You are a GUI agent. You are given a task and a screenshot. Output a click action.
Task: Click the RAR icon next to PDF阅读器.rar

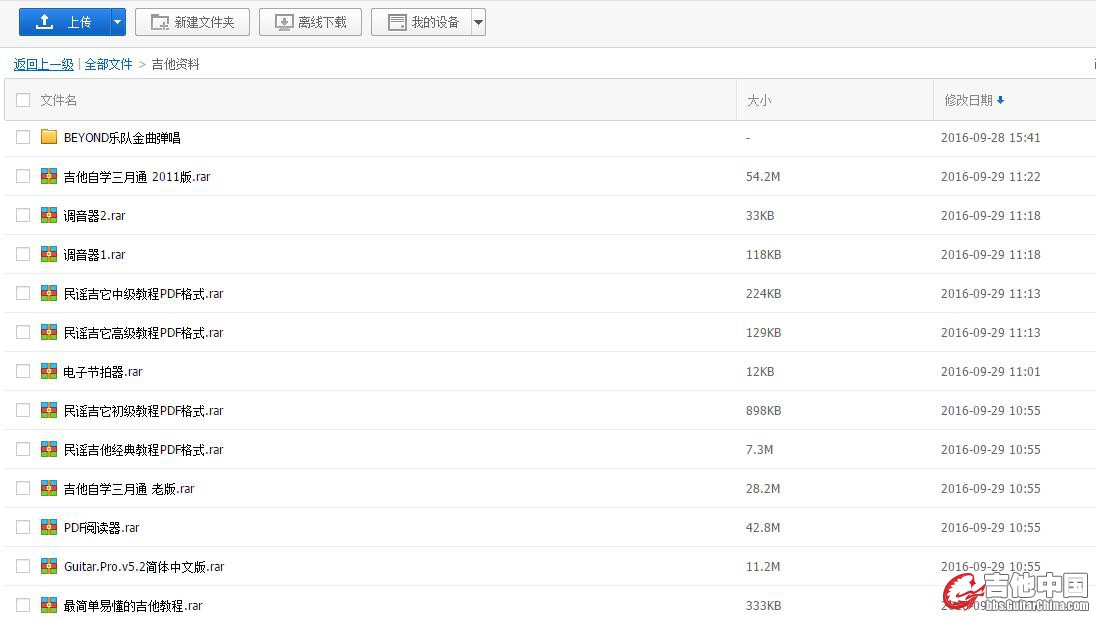click(49, 527)
